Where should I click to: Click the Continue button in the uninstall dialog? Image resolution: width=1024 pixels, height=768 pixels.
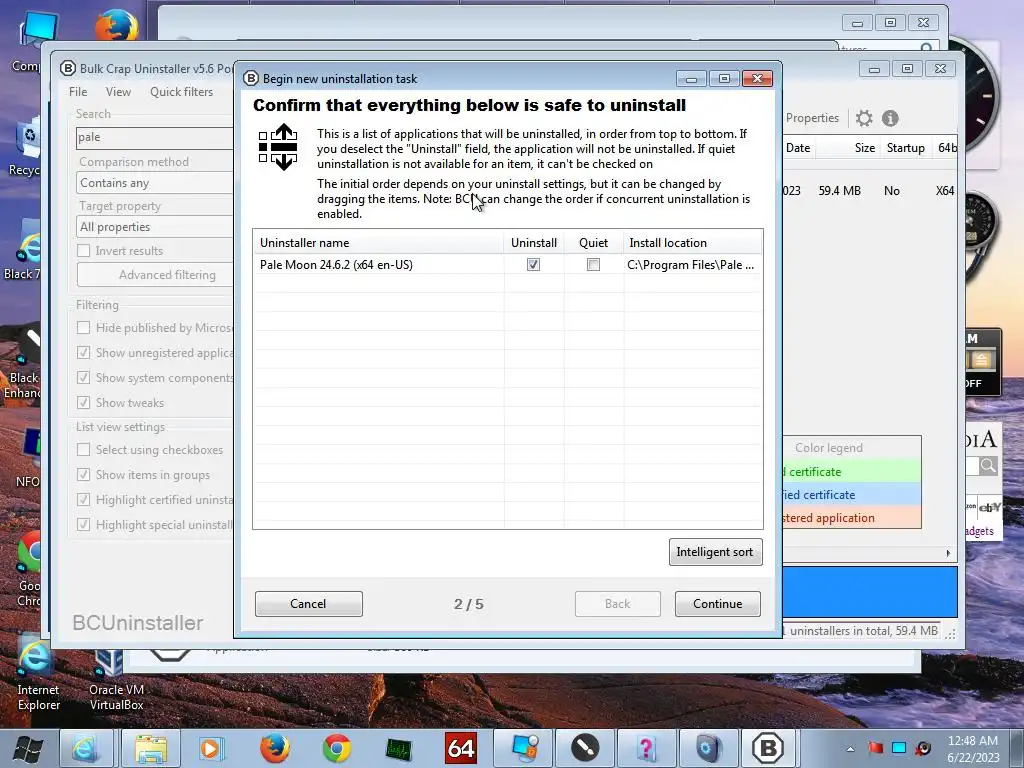click(x=717, y=603)
